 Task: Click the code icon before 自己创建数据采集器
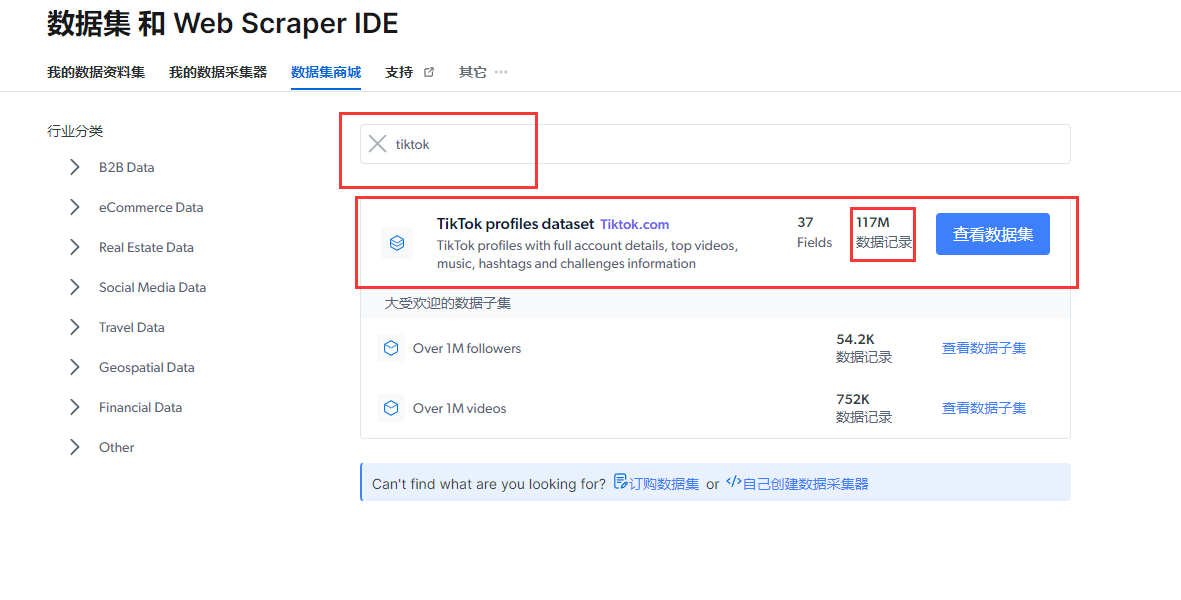click(734, 482)
